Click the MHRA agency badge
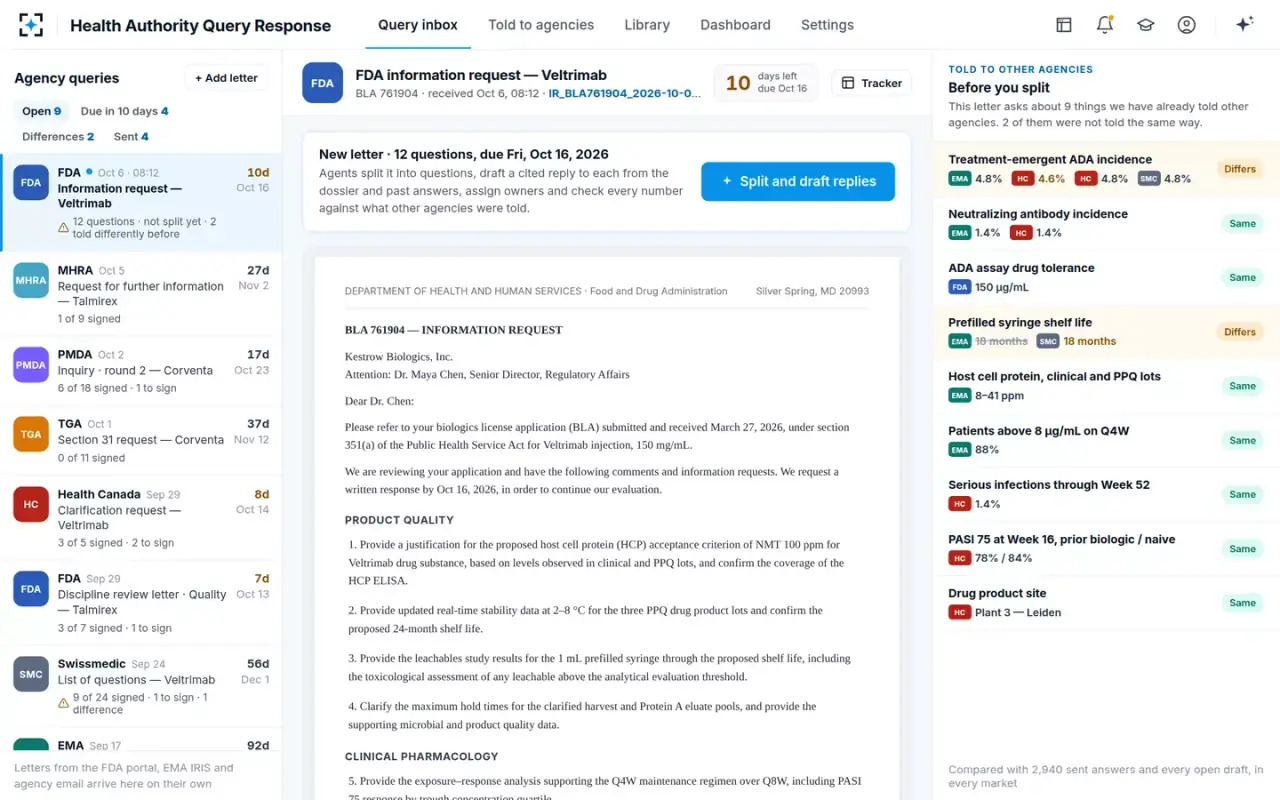Screen dimensions: 1280x800 (31, 280)
